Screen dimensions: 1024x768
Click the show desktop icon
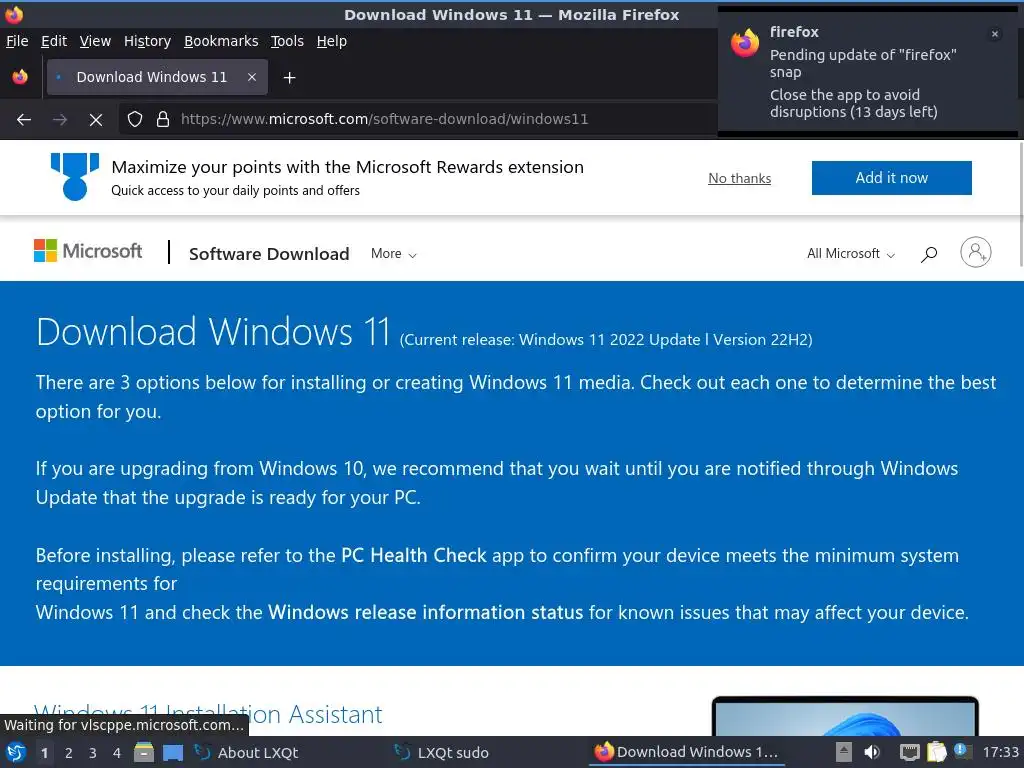click(173, 753)
